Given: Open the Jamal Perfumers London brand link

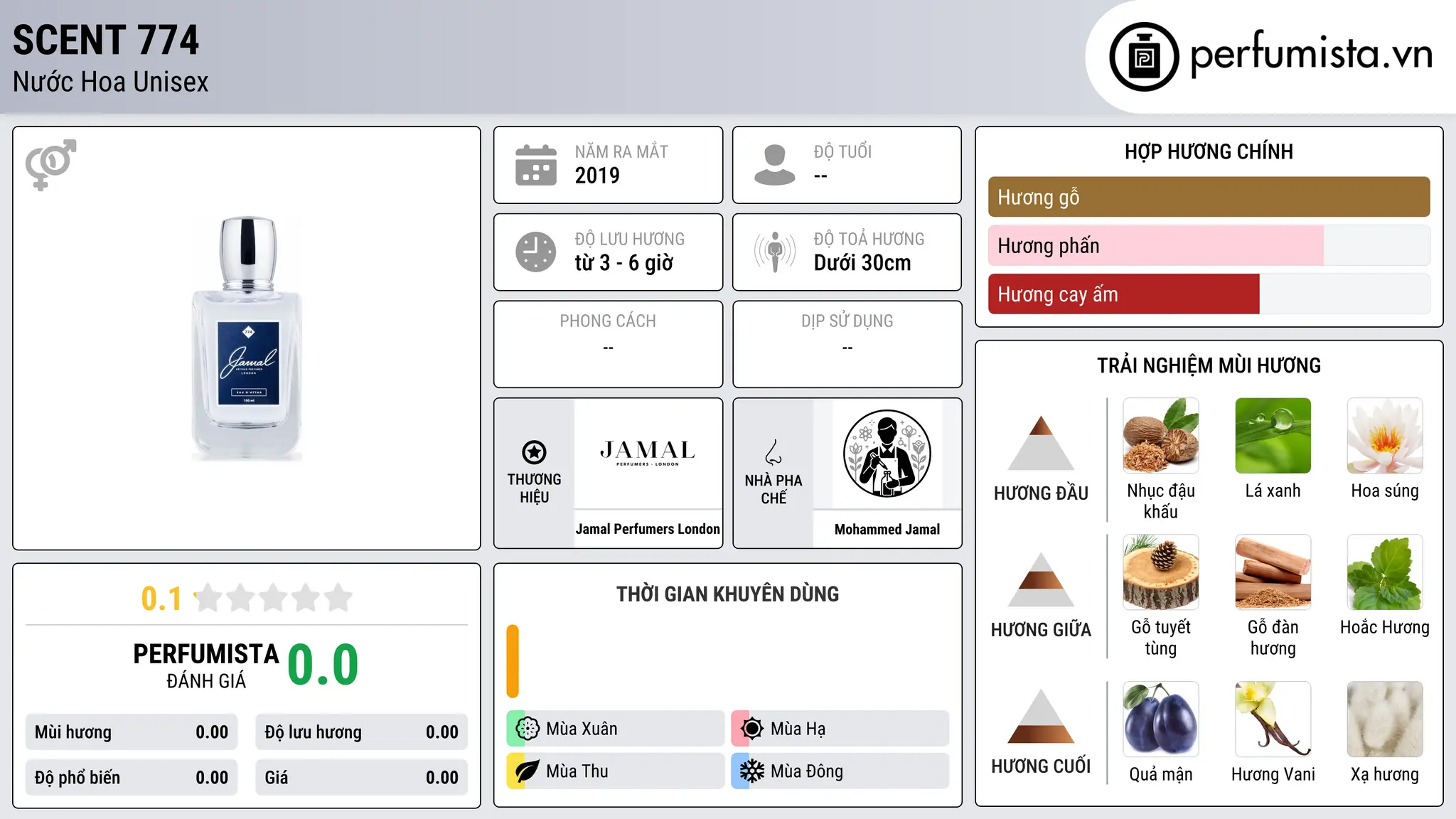Looking at the screenshot, I should tap(648, 529).
